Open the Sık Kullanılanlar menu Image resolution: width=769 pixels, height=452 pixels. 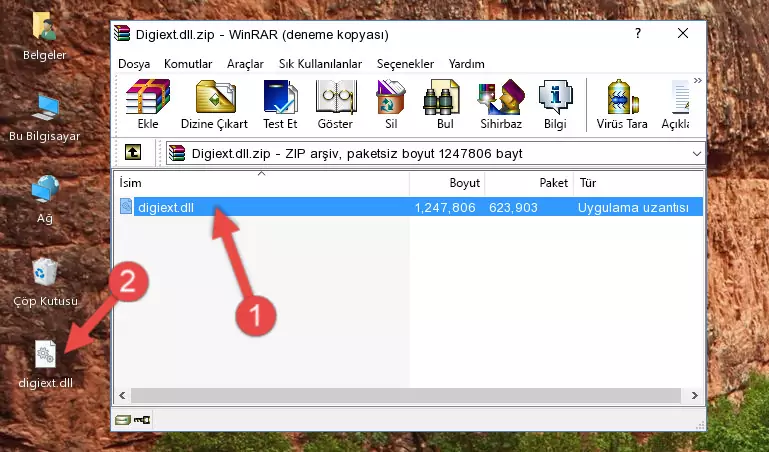click(320, 64)
